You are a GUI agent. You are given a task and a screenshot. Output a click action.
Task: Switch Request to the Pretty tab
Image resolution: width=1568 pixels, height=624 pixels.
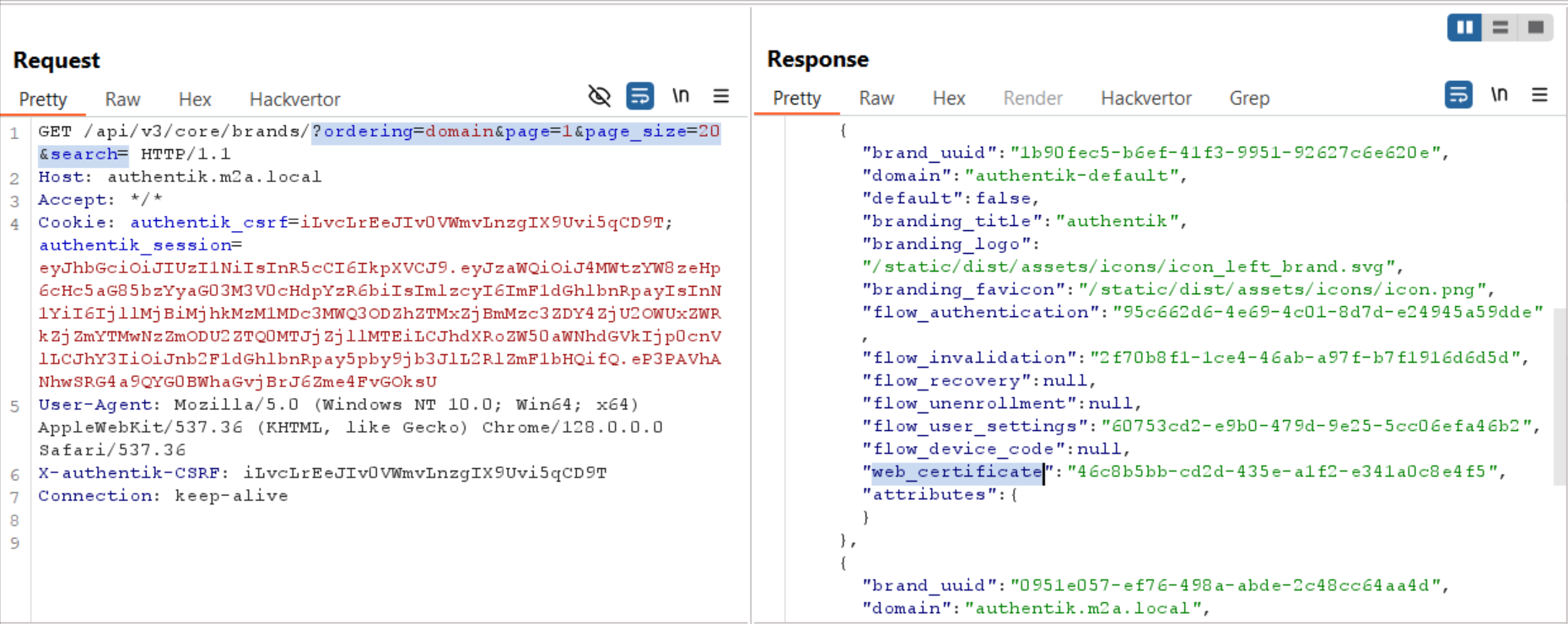coord(43,100)
